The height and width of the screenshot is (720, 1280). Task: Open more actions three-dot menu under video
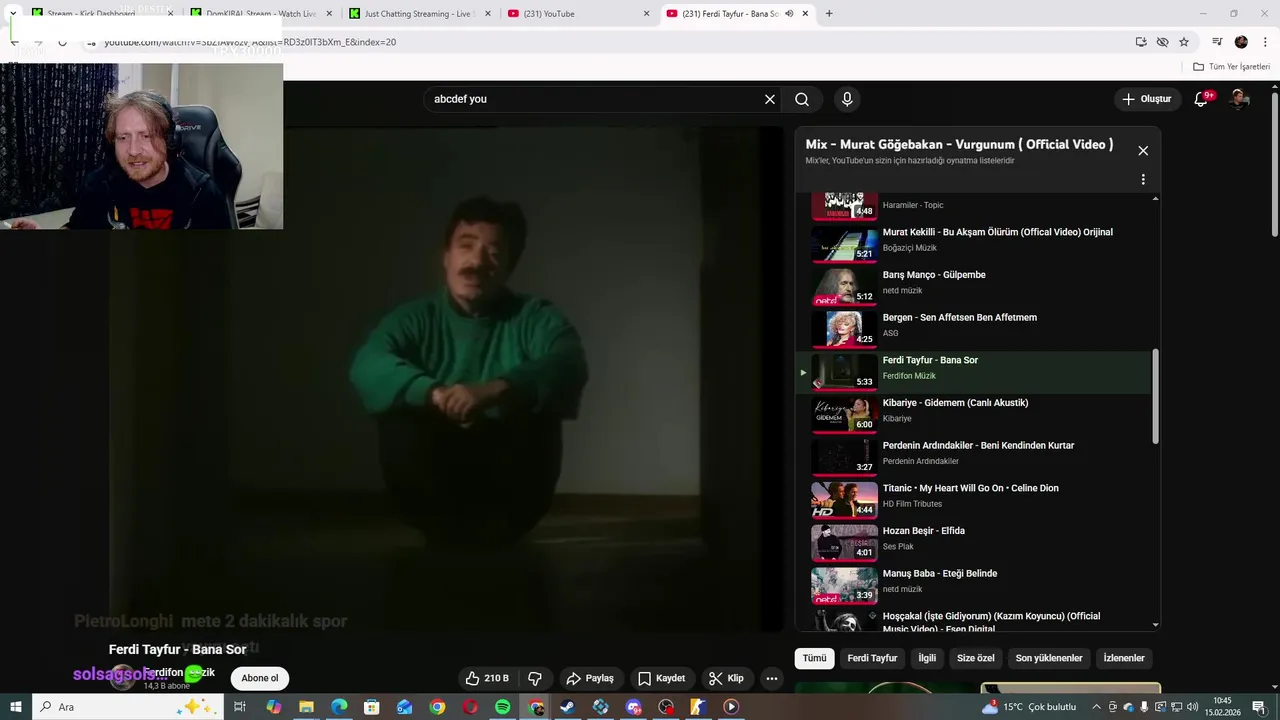click(772, 678)
